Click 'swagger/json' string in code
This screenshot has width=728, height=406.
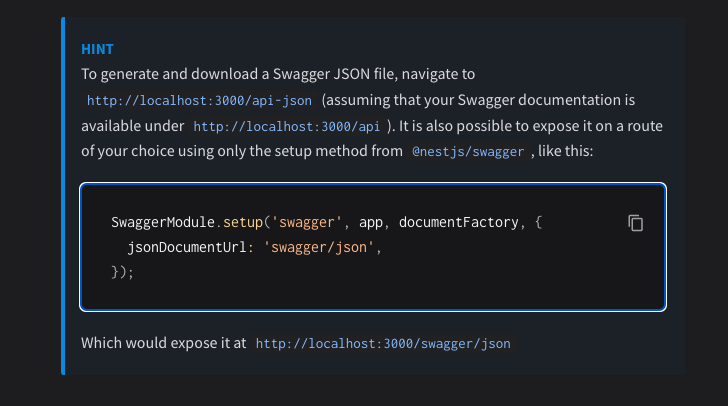click(318, 247)
